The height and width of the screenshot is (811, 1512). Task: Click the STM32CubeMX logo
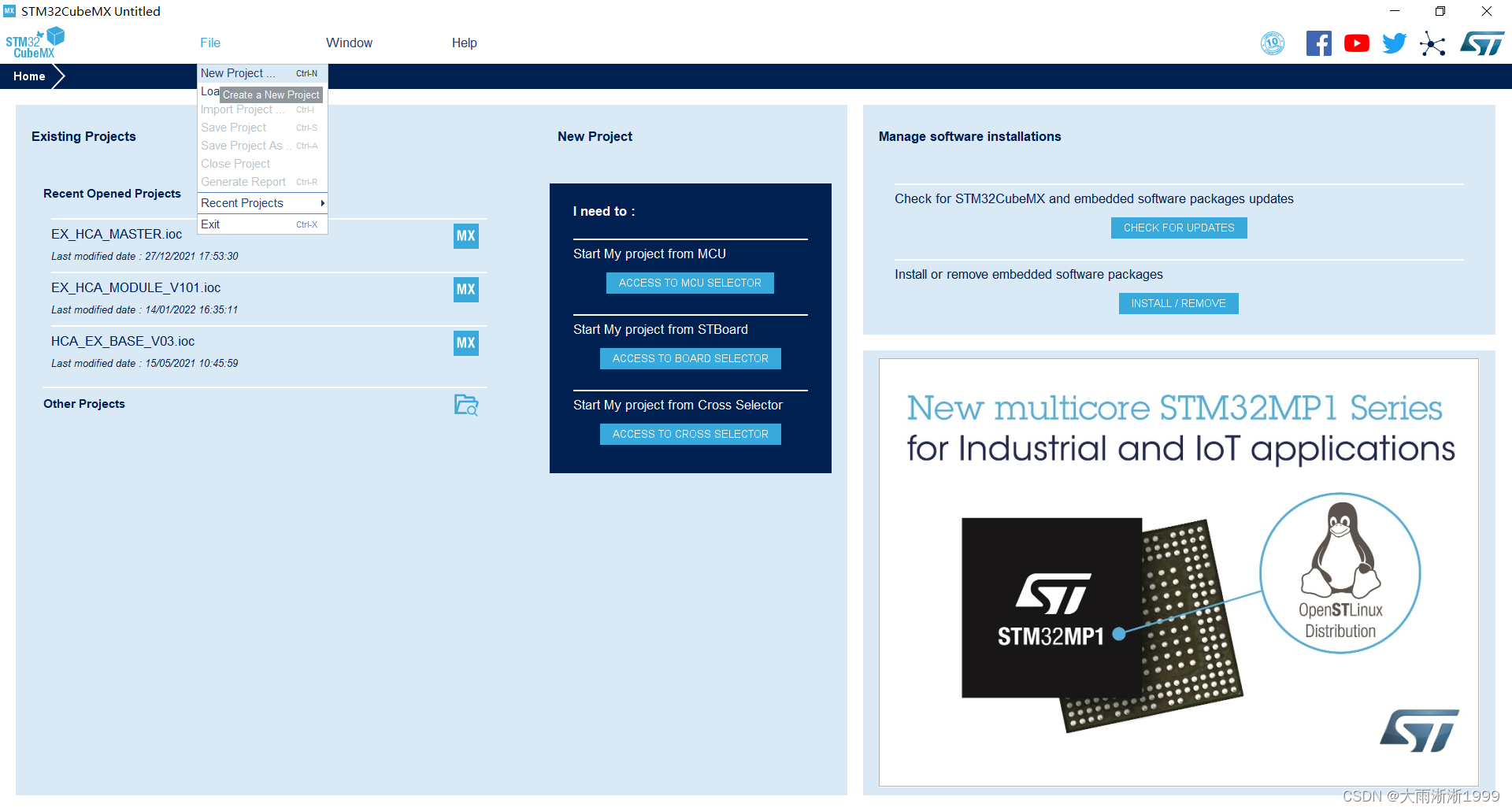(35, 43)
